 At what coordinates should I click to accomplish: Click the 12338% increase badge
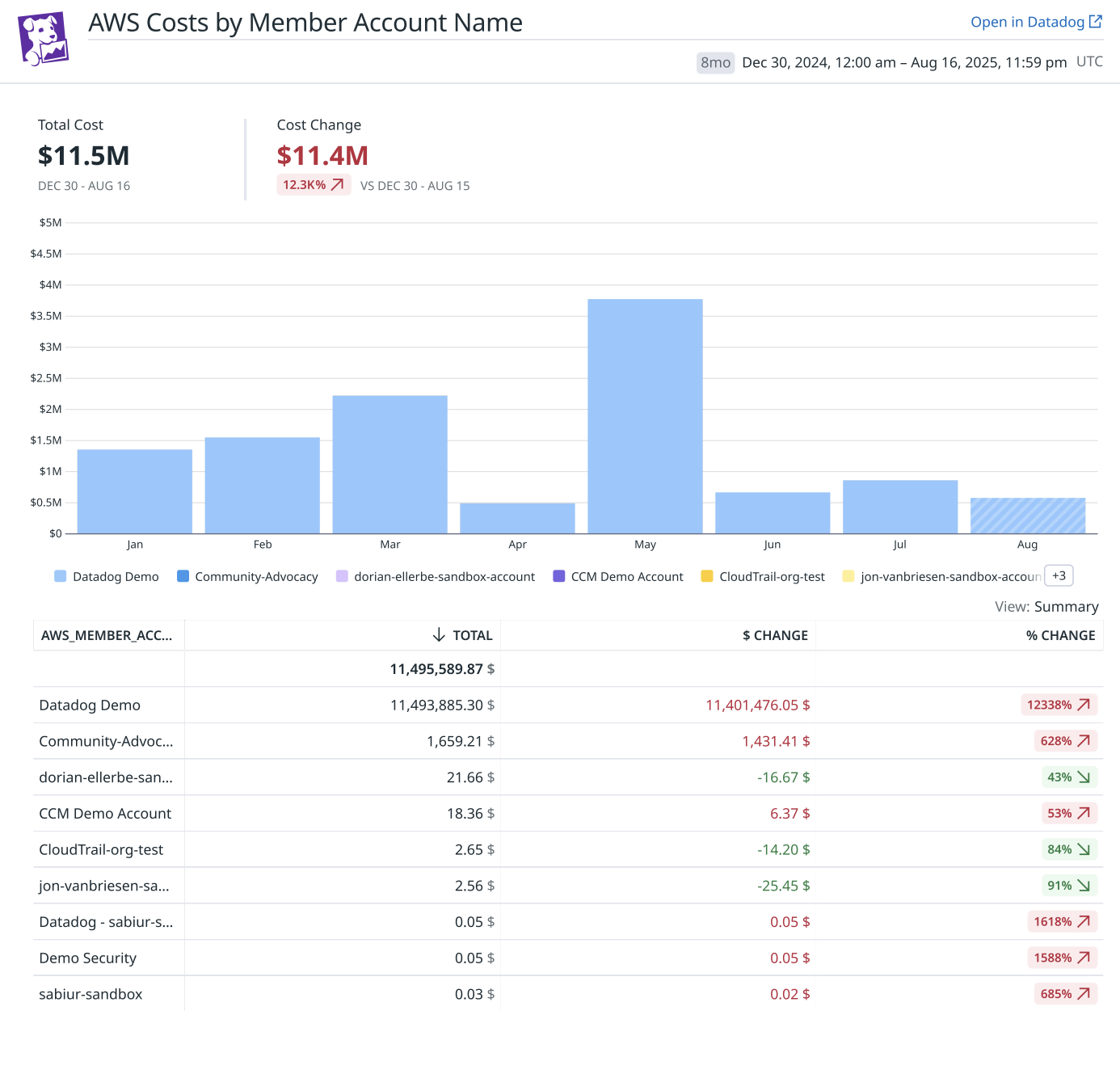point(1059,705)
